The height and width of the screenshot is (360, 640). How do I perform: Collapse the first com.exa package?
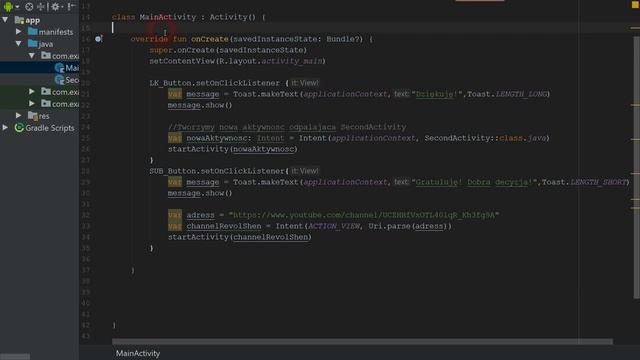click(31, 56)
